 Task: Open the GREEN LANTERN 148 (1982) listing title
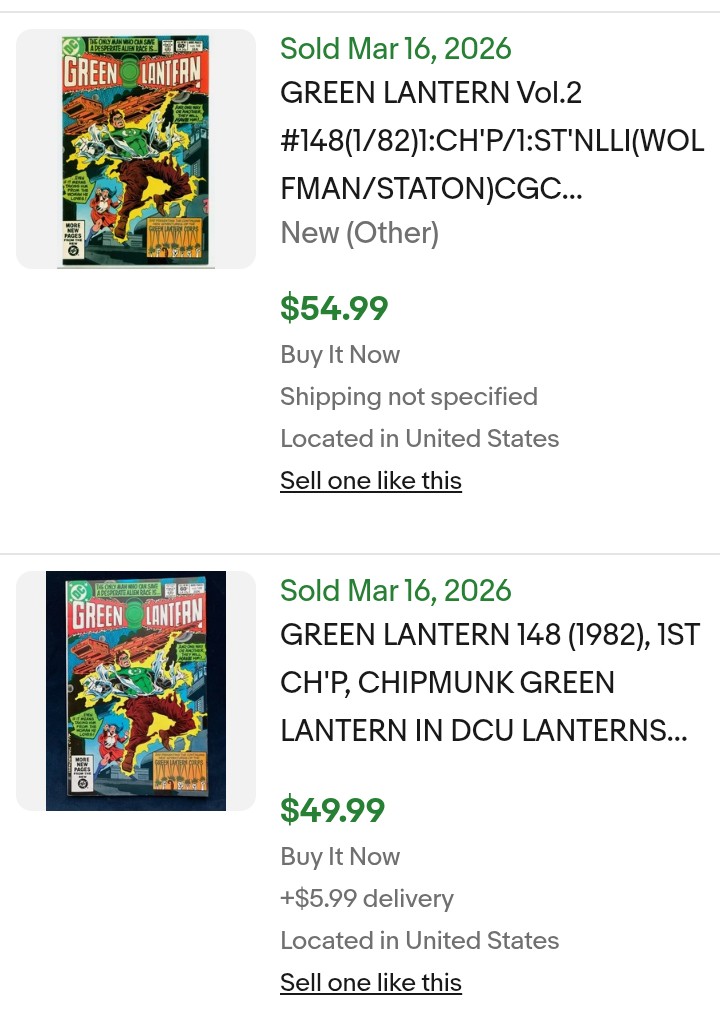[x=489, y=683]
